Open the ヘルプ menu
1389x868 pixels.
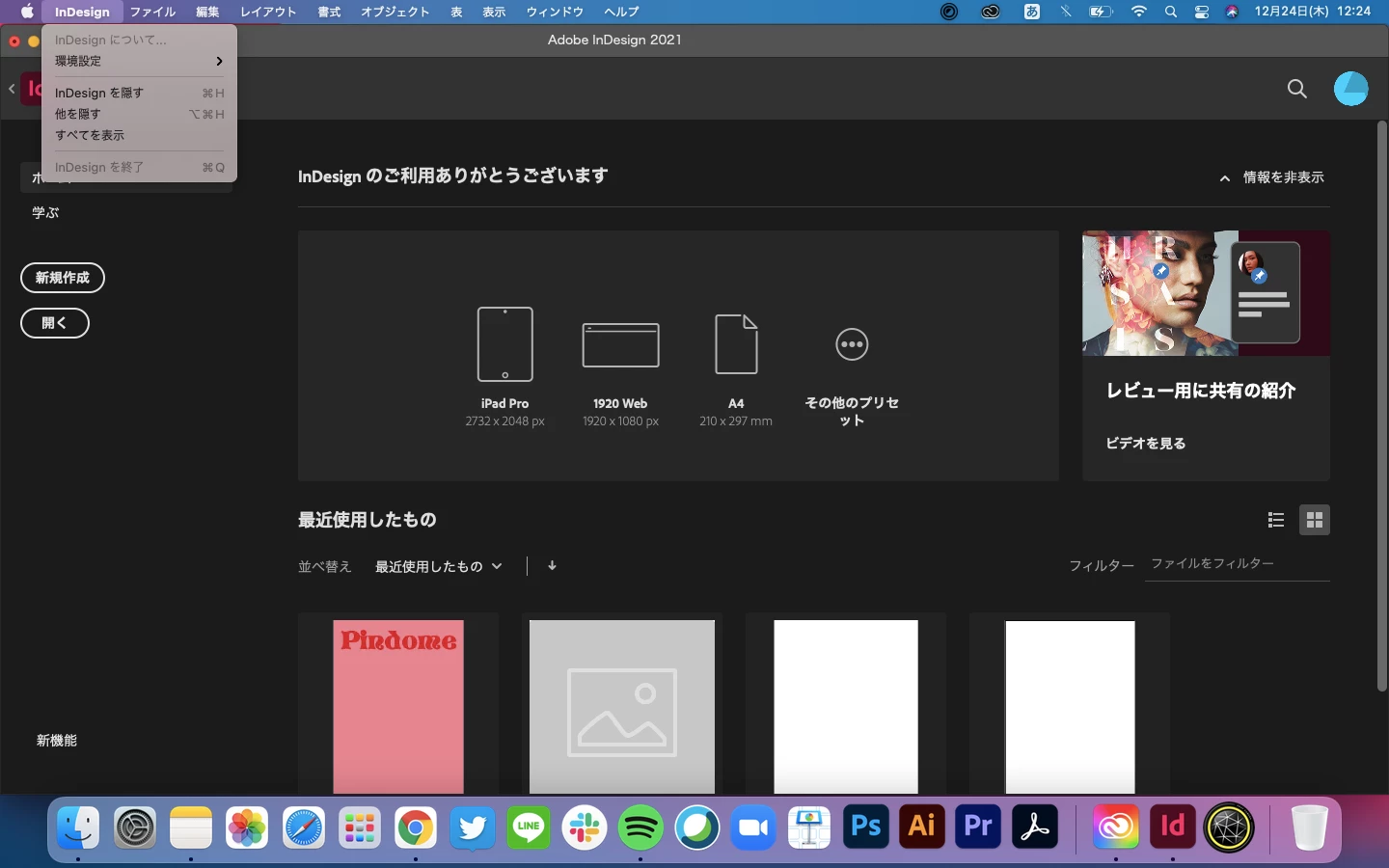click(x=621, y=12)
